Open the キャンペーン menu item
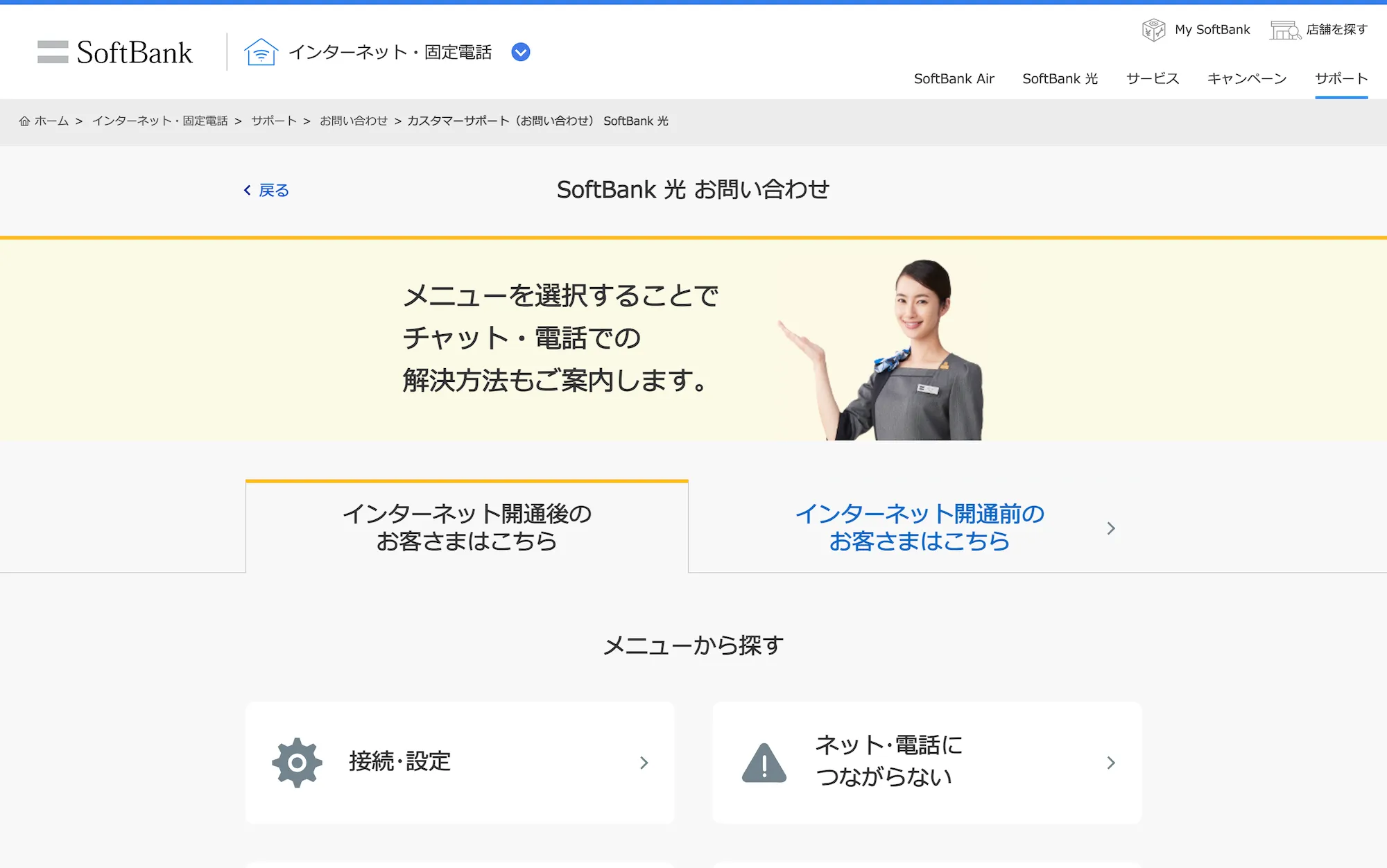The image size is (1387, 868). pyautogui.click(x=1247, y=79)
